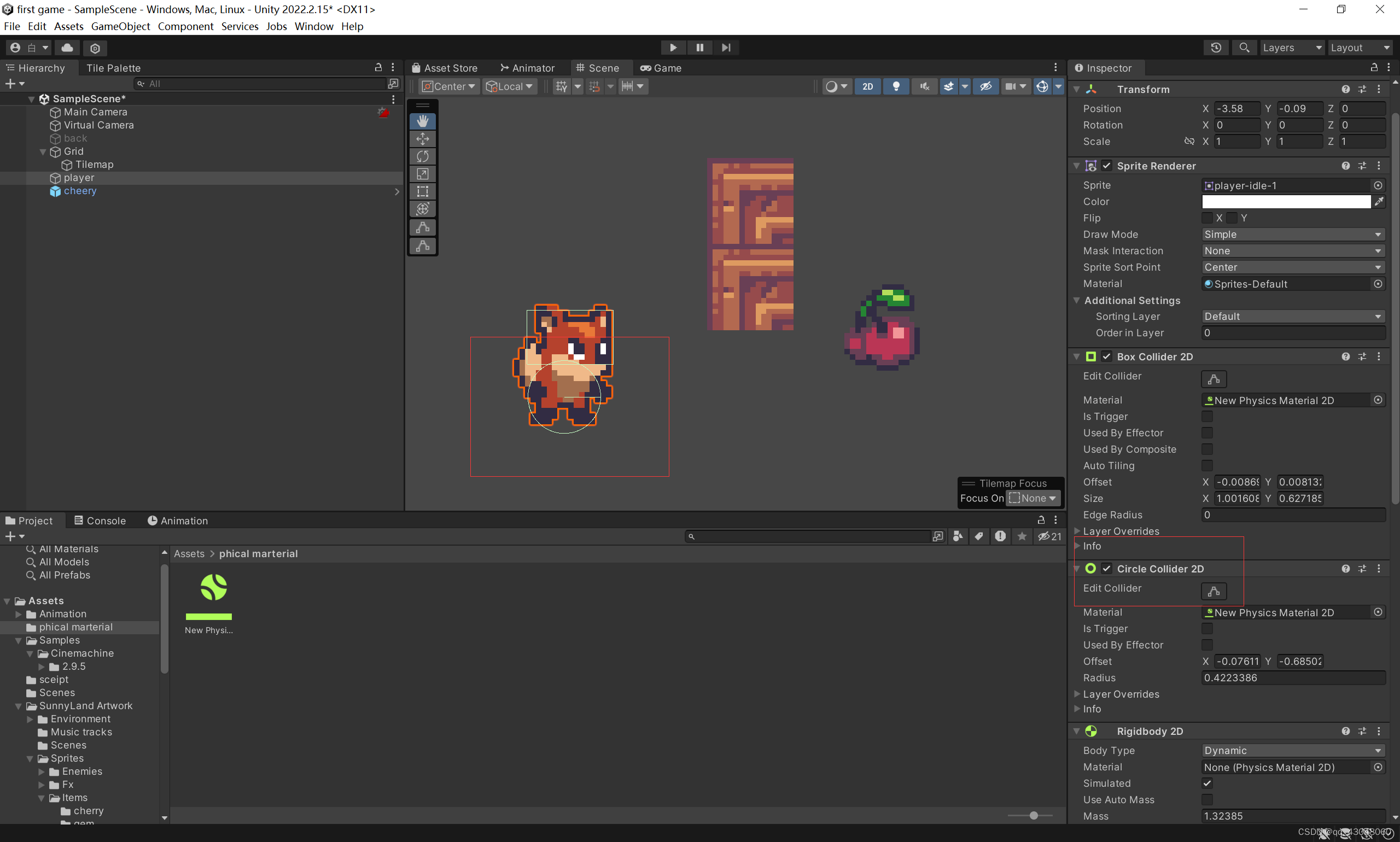Image resolution: width=1400 pixels, height=842 pixels.
Task: Pick color with the eyedropper icon
Action: (1379, 201)
